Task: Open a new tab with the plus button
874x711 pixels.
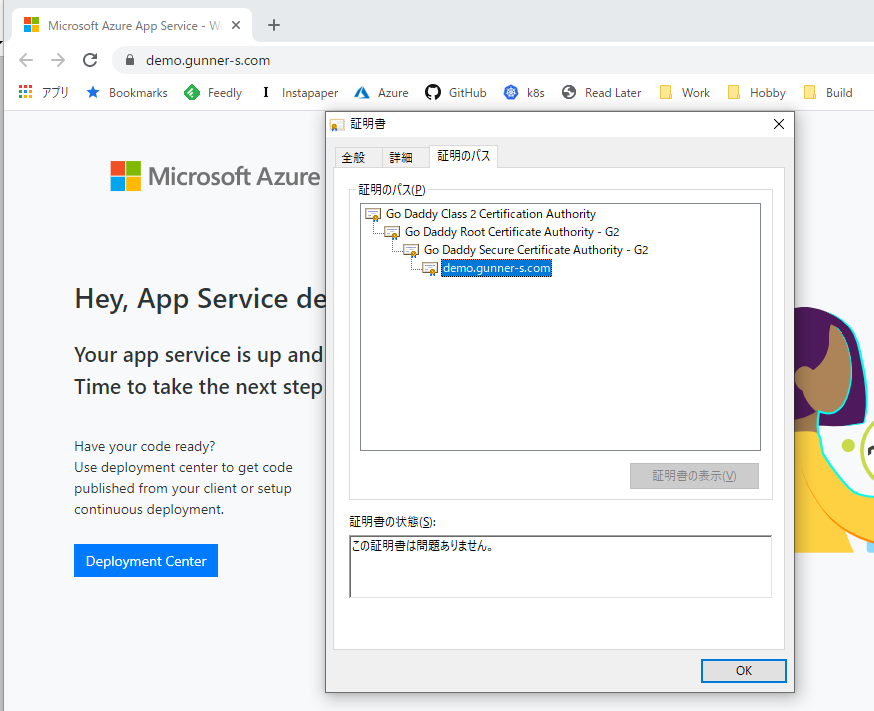Action: pos(274,25)
